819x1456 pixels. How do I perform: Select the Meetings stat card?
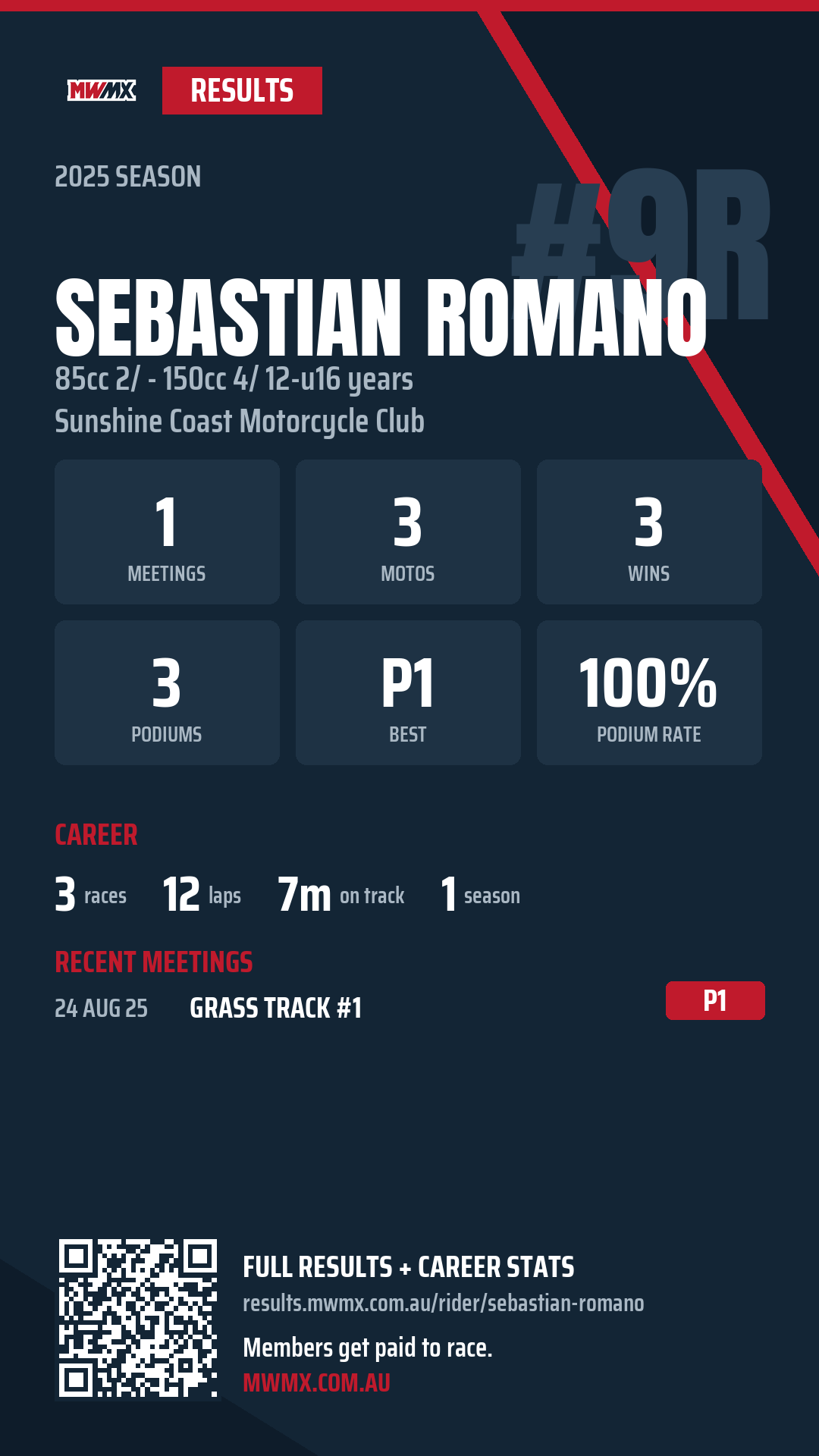(x=167, y=532)
